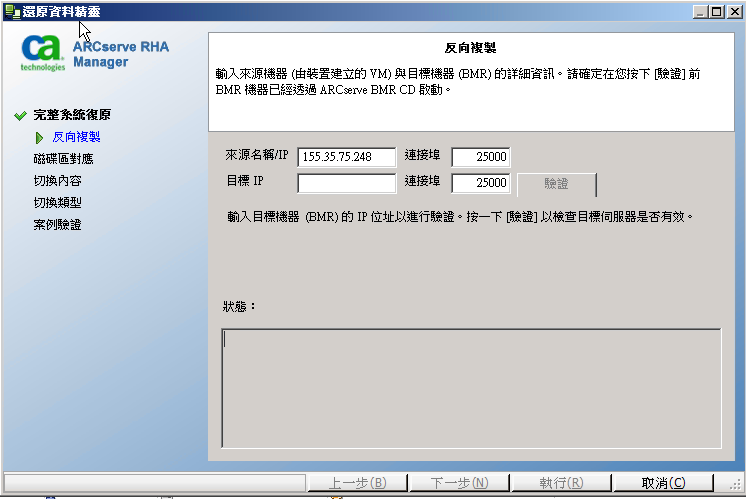Viewport: 746px width, 499px height.
Task: Click the 來源名稱/IP label
Action: [x=257, y=155]
